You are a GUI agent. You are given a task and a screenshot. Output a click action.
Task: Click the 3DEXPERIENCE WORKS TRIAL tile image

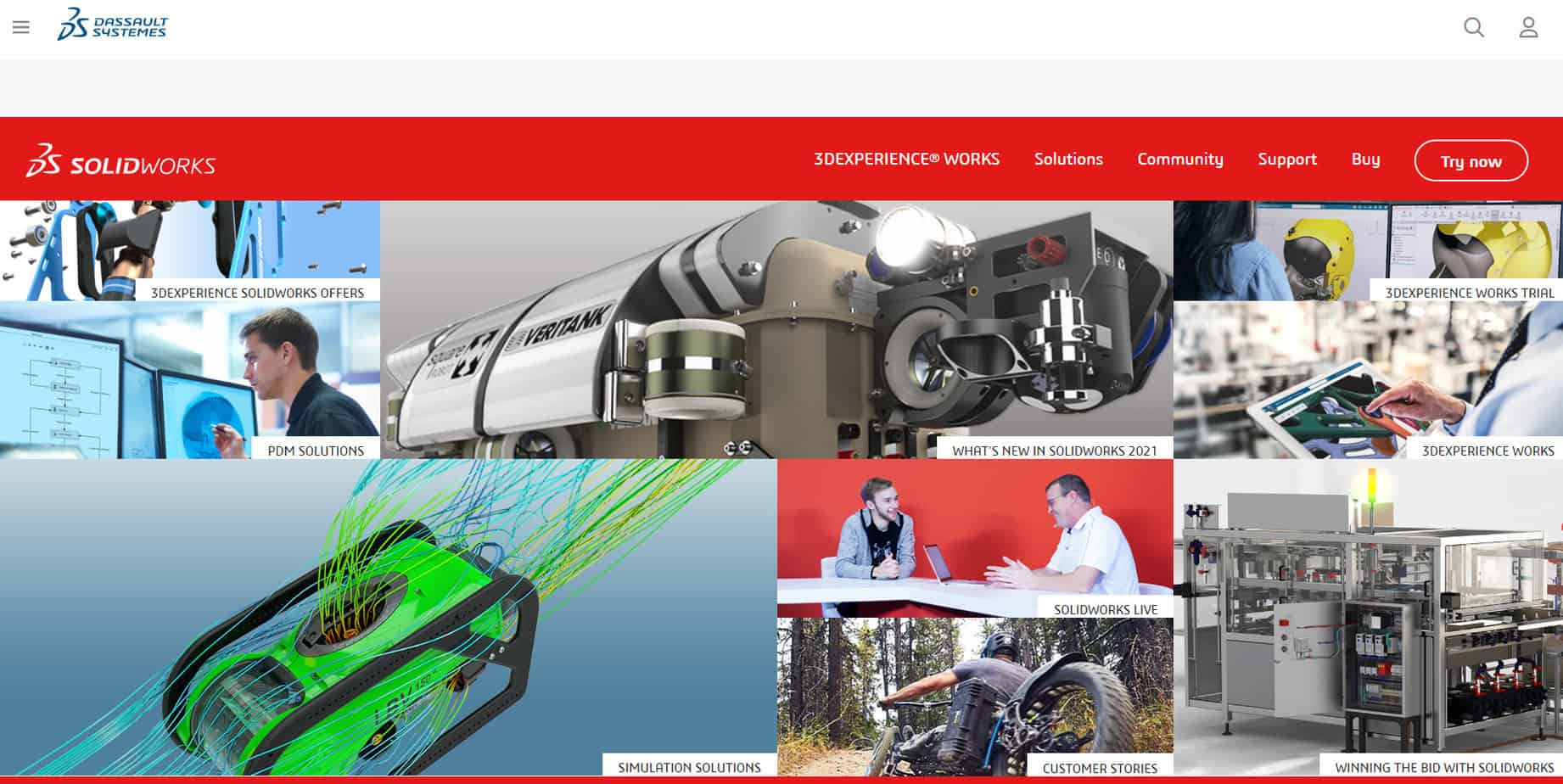tap(1366, 250)
